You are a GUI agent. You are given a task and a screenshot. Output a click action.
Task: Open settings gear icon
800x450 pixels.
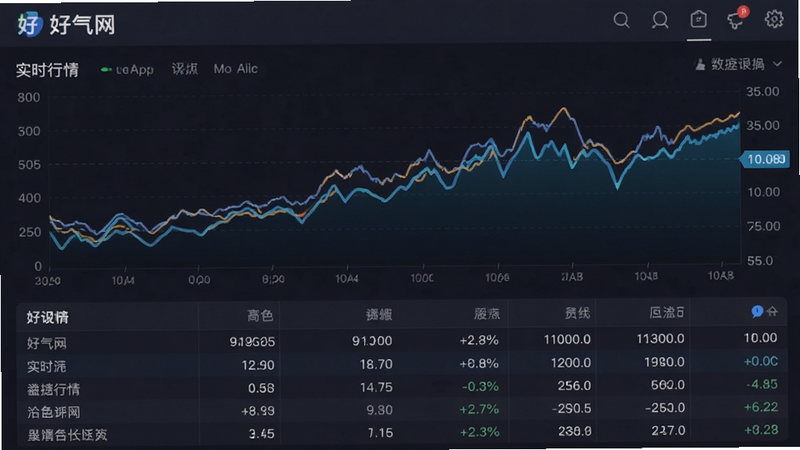pos(774,19)
